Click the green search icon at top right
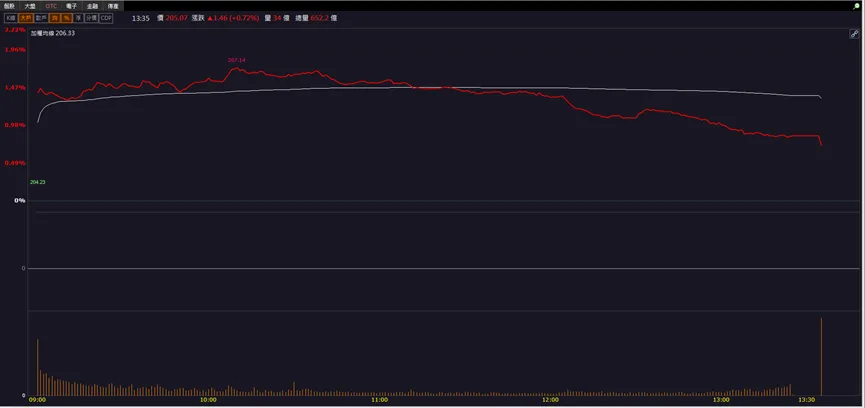The image size is (865, 408). click(x=856, y=6)
